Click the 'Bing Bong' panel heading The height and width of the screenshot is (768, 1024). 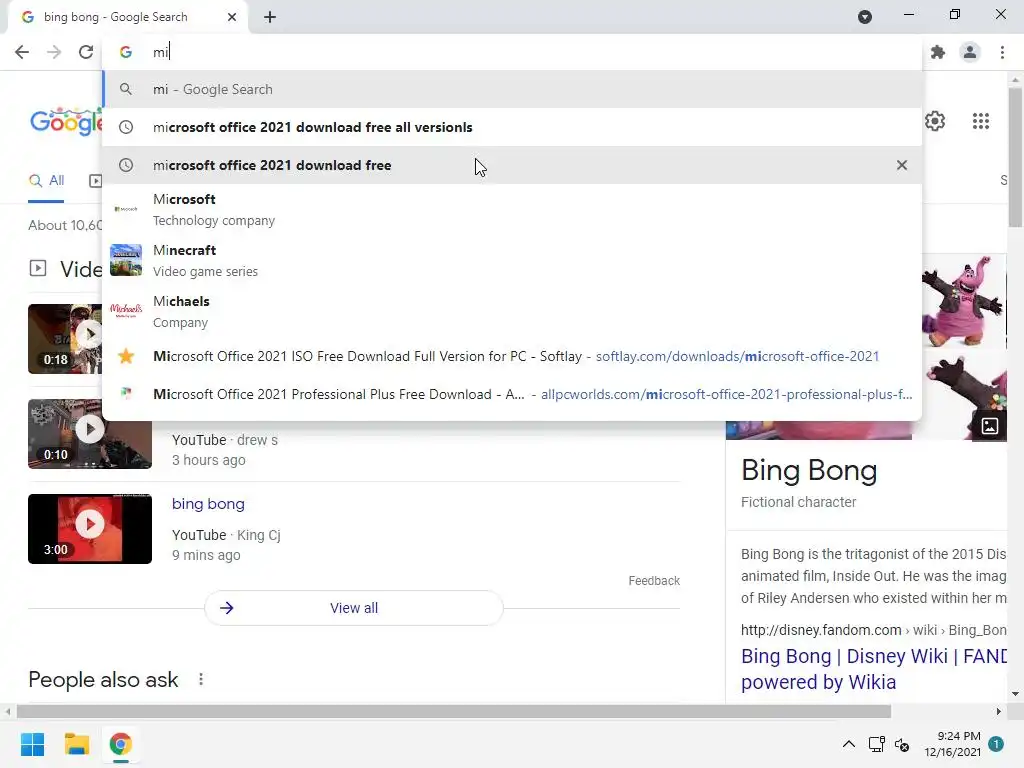point(808,471)
